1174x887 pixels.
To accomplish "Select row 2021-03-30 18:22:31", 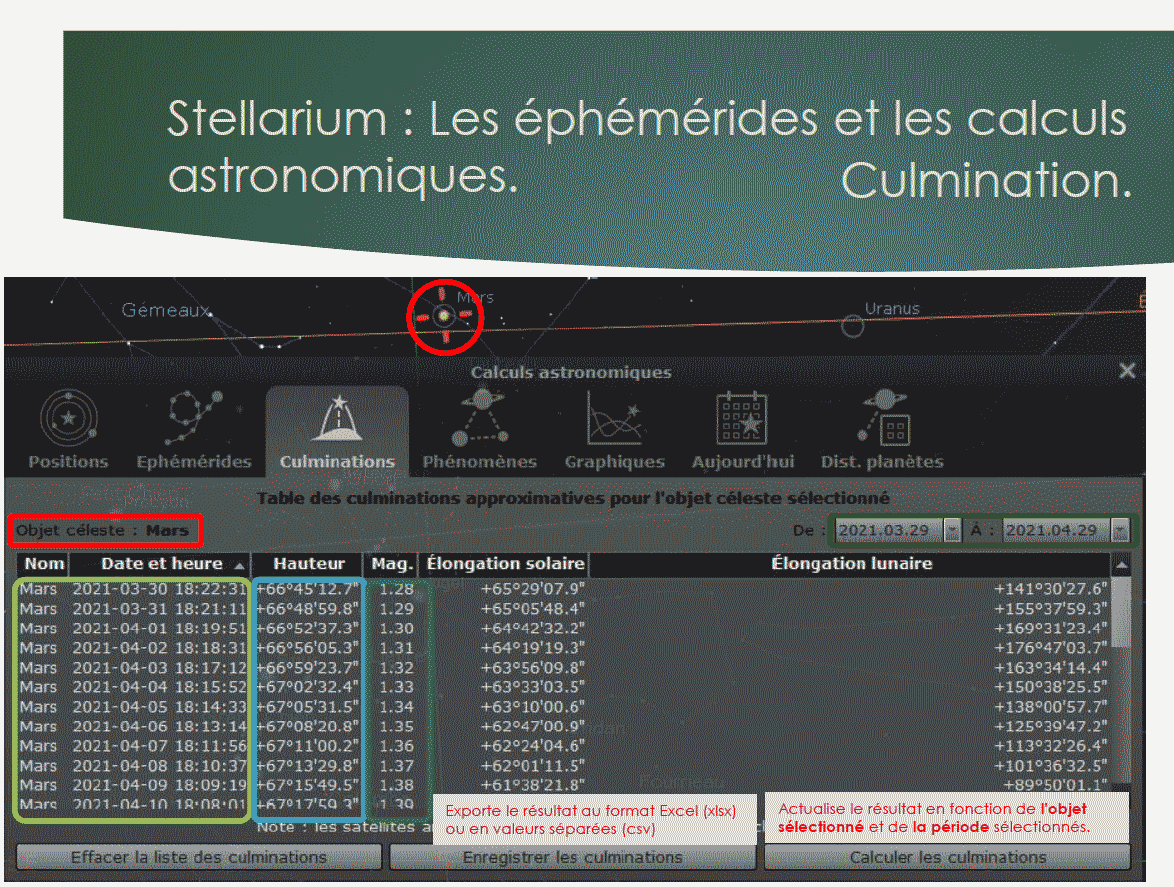I will (x=564, y=589).
